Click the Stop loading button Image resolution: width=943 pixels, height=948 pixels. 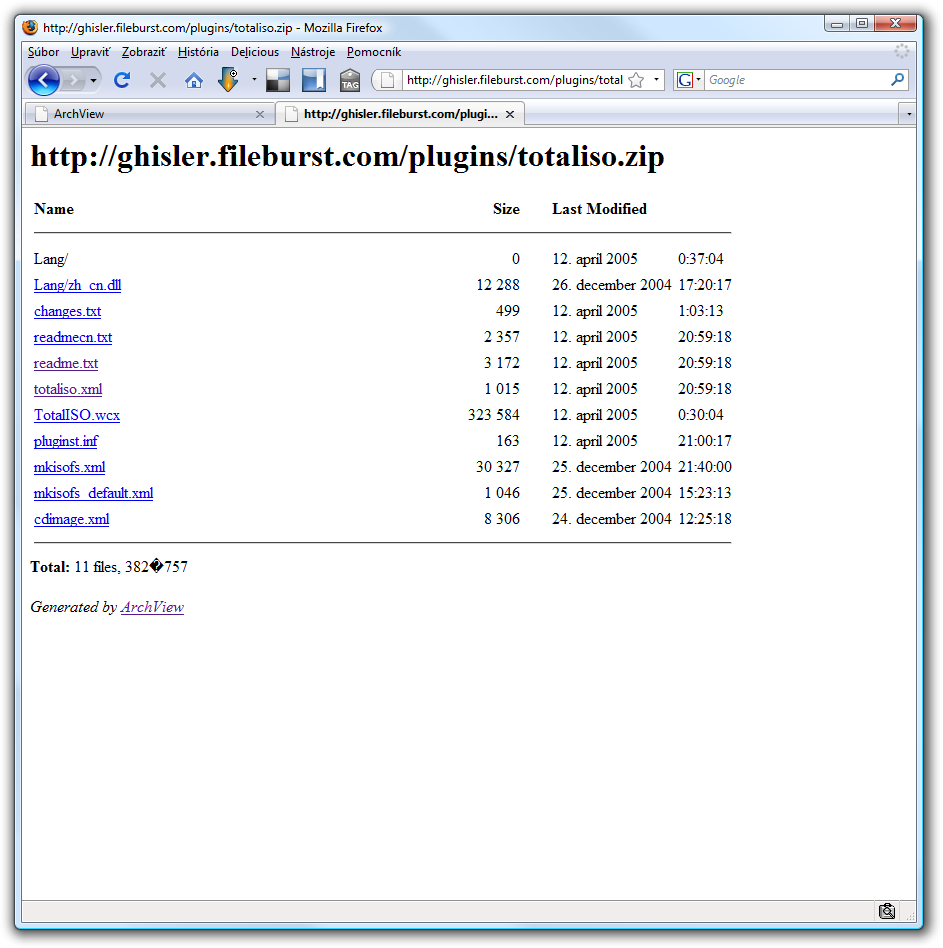click(158, 80)
